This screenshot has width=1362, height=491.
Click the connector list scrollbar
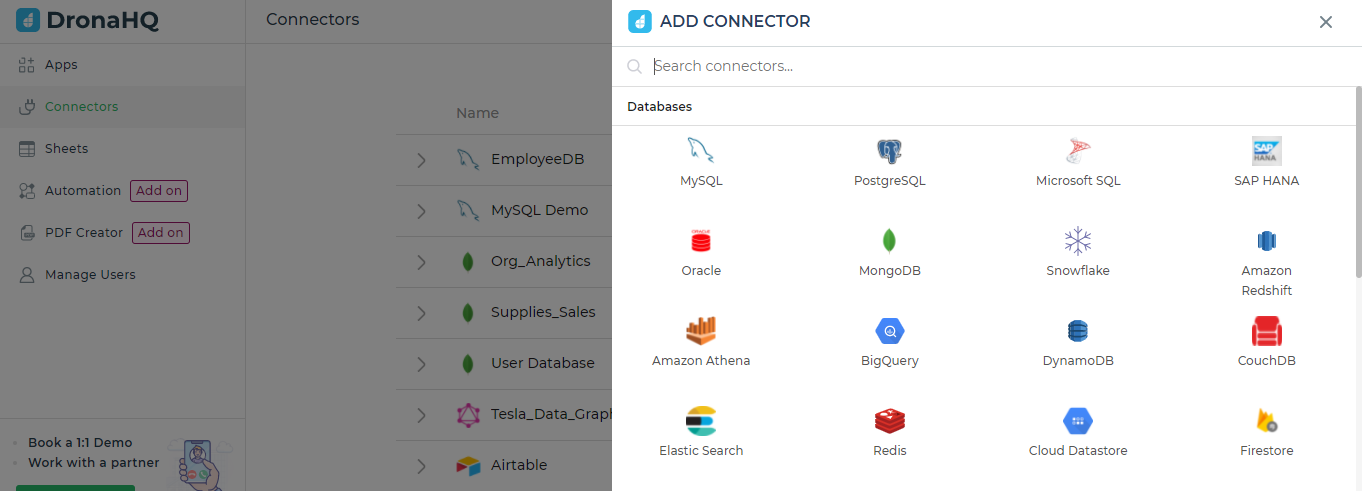[x=1358, y=182]
